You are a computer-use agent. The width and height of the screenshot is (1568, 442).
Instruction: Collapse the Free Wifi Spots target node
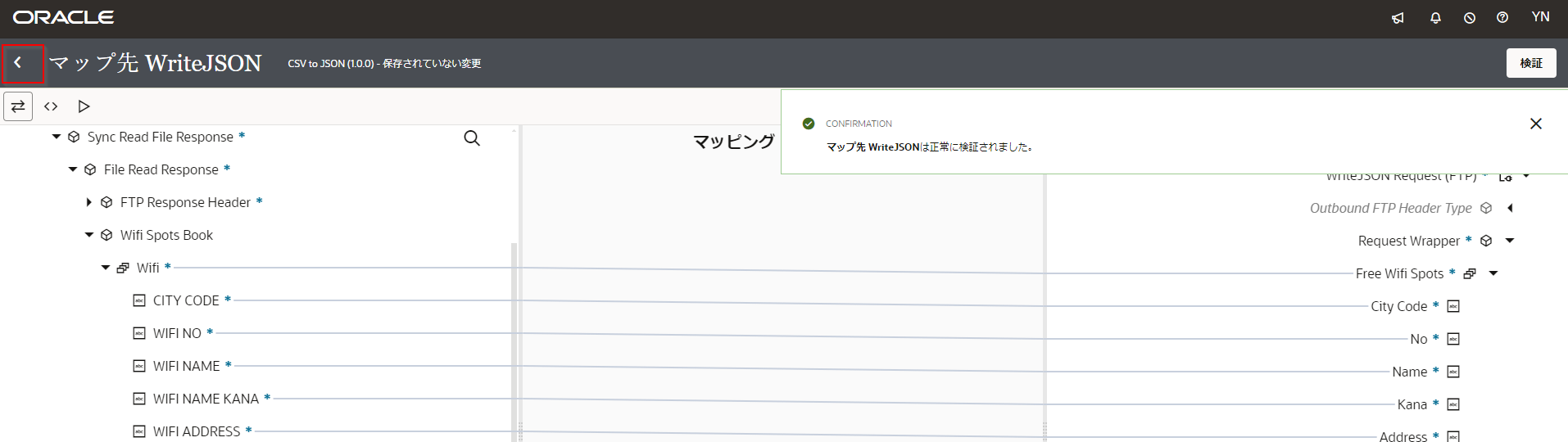coord(1493,273)
